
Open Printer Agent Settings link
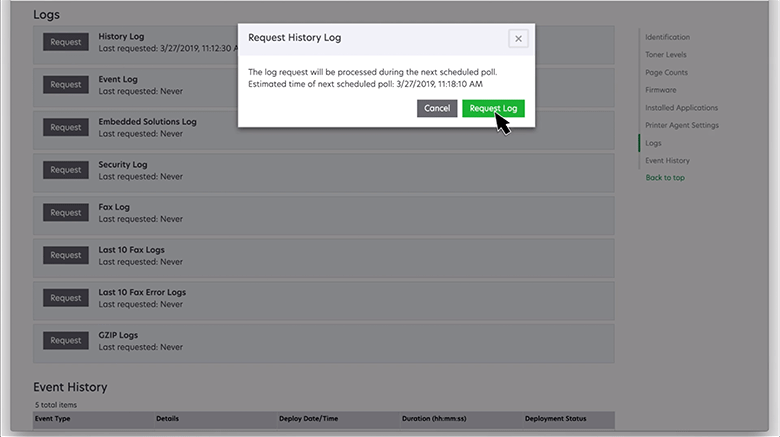(x=682, y=125)
